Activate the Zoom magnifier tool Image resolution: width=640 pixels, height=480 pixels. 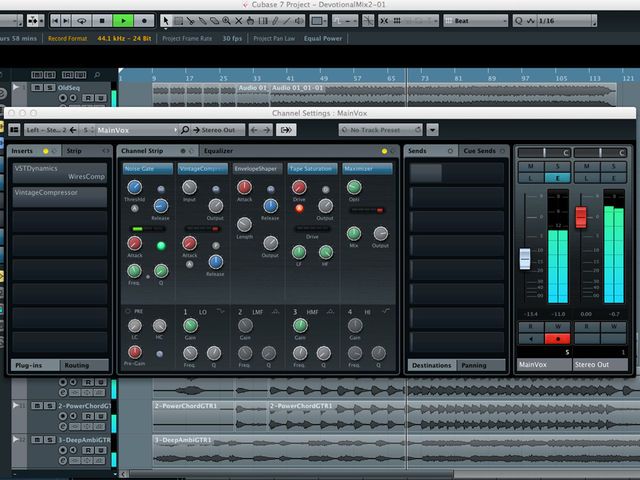click(226, 20)
